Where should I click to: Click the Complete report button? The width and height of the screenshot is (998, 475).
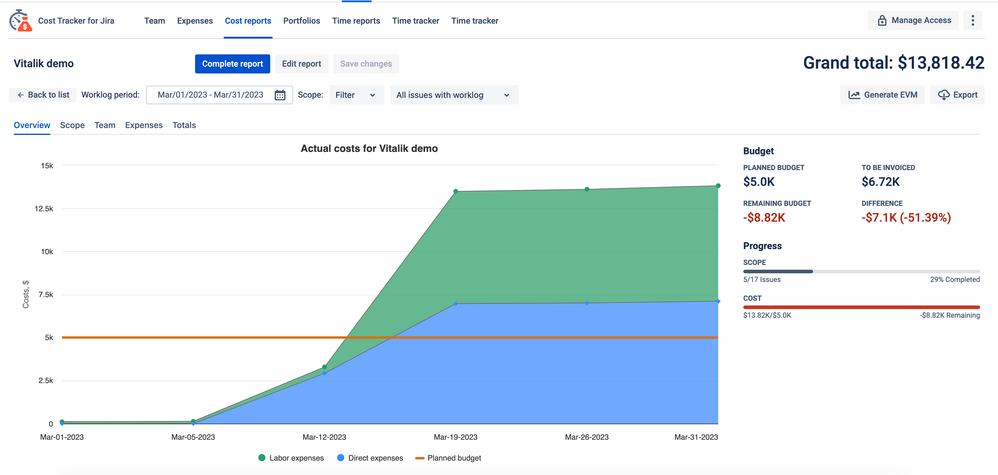pos(232,64)
